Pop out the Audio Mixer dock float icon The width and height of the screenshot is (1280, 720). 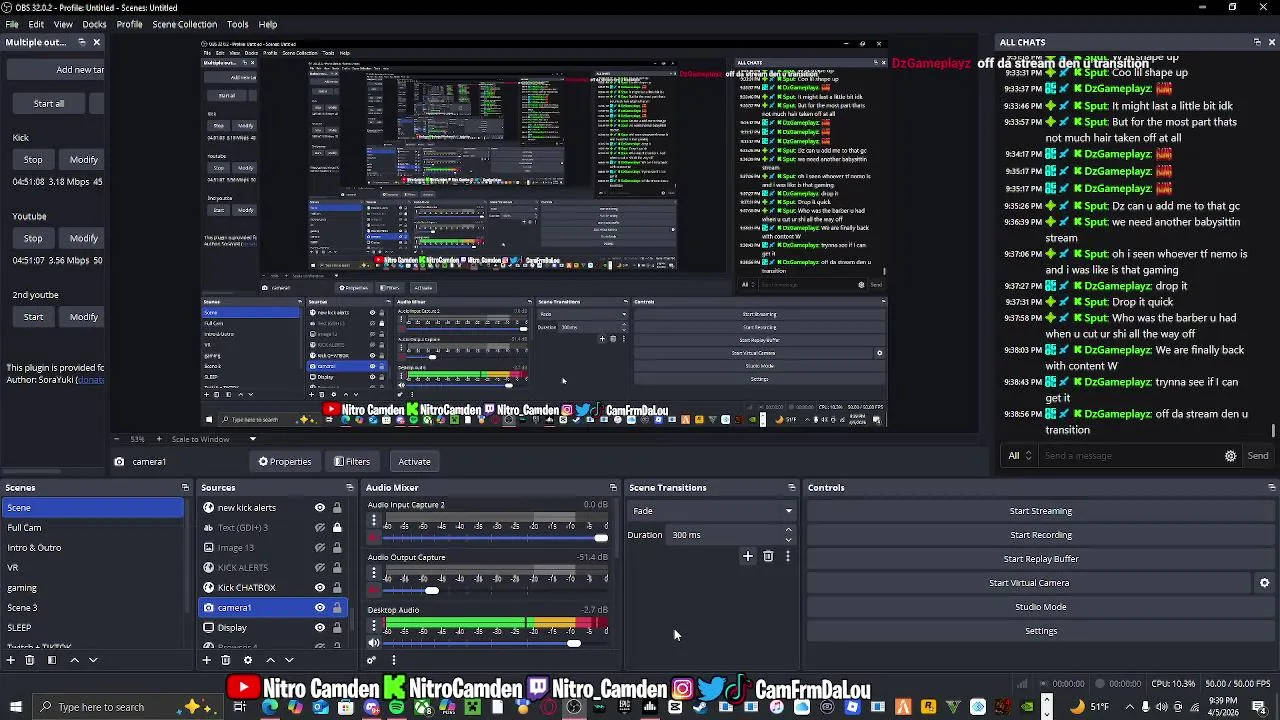coord(613,488)
